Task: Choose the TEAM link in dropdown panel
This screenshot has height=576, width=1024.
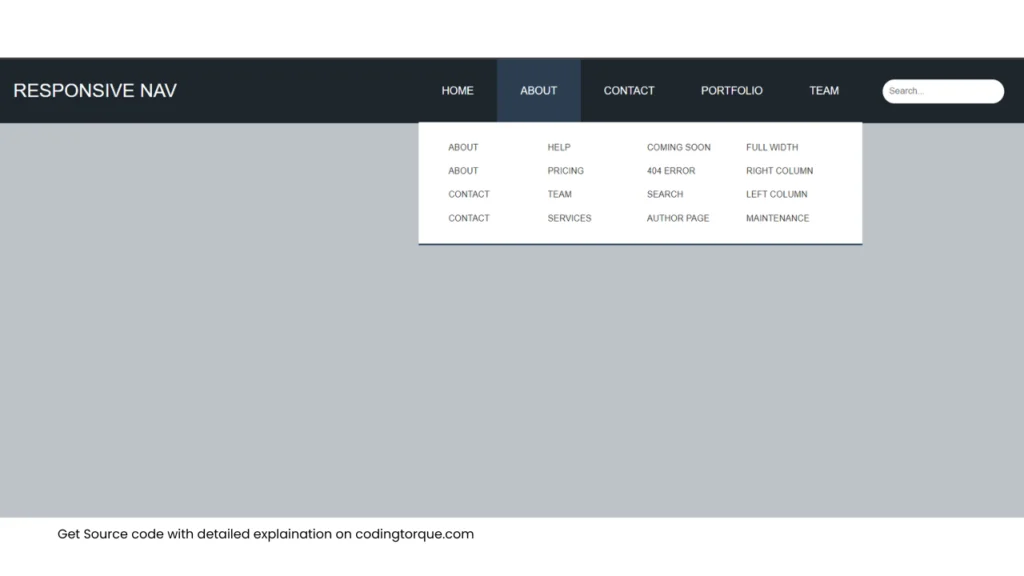Action: [560, 195]
